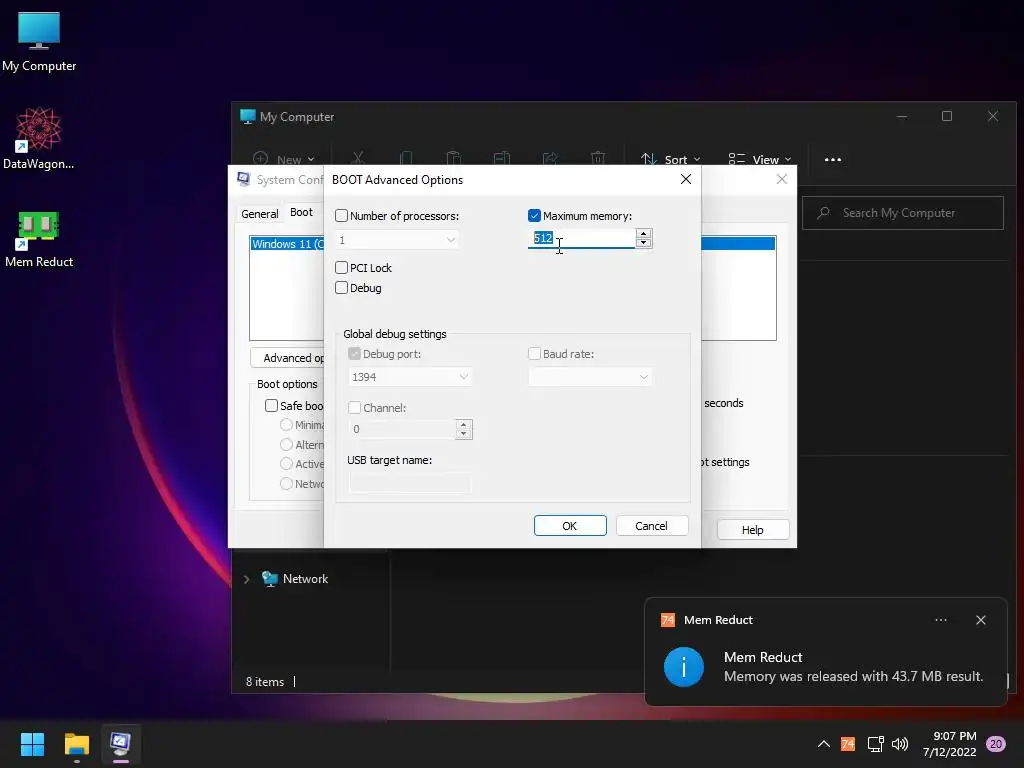1024x768 pixels.
Task: Click Paste icon in My Computer toolbar
Action: 453,159
